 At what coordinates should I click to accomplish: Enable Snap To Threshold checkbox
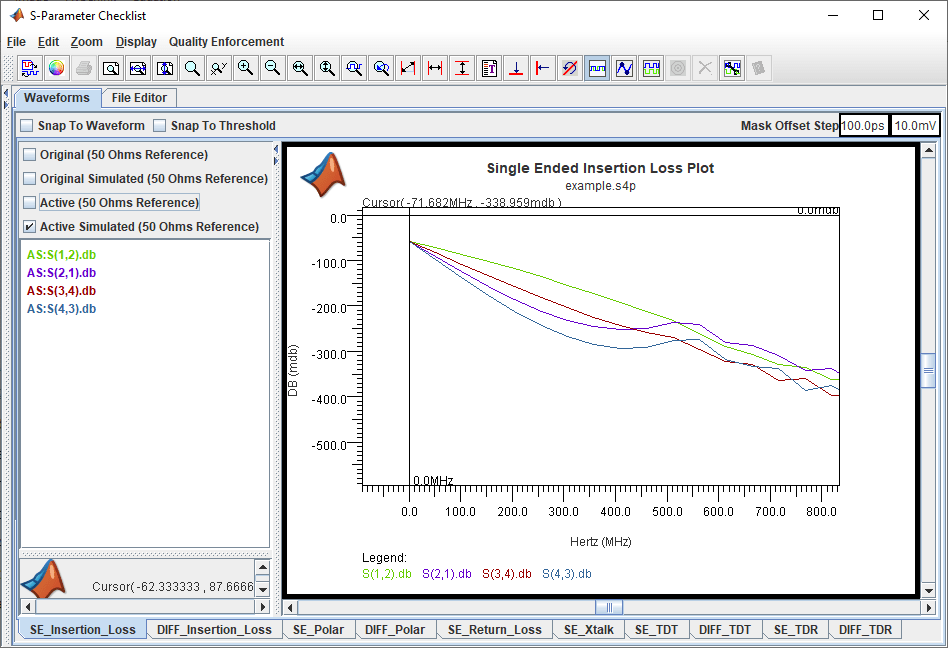pyautogui.click(x=160, y=126)
